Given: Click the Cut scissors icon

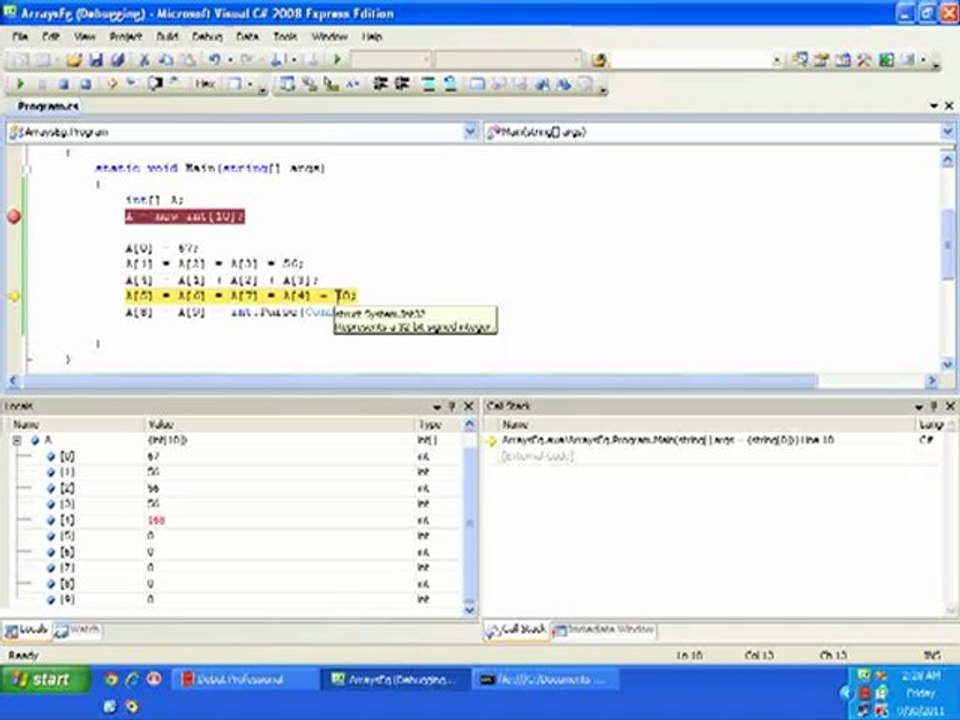Looking at the screenshot, I should [x=144, y=60].
